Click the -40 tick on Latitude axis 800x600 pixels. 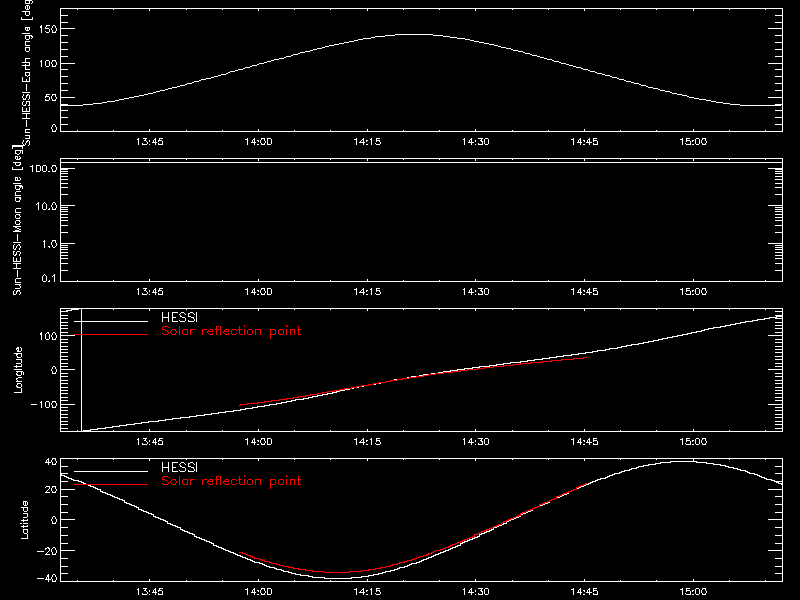point(47,578)
